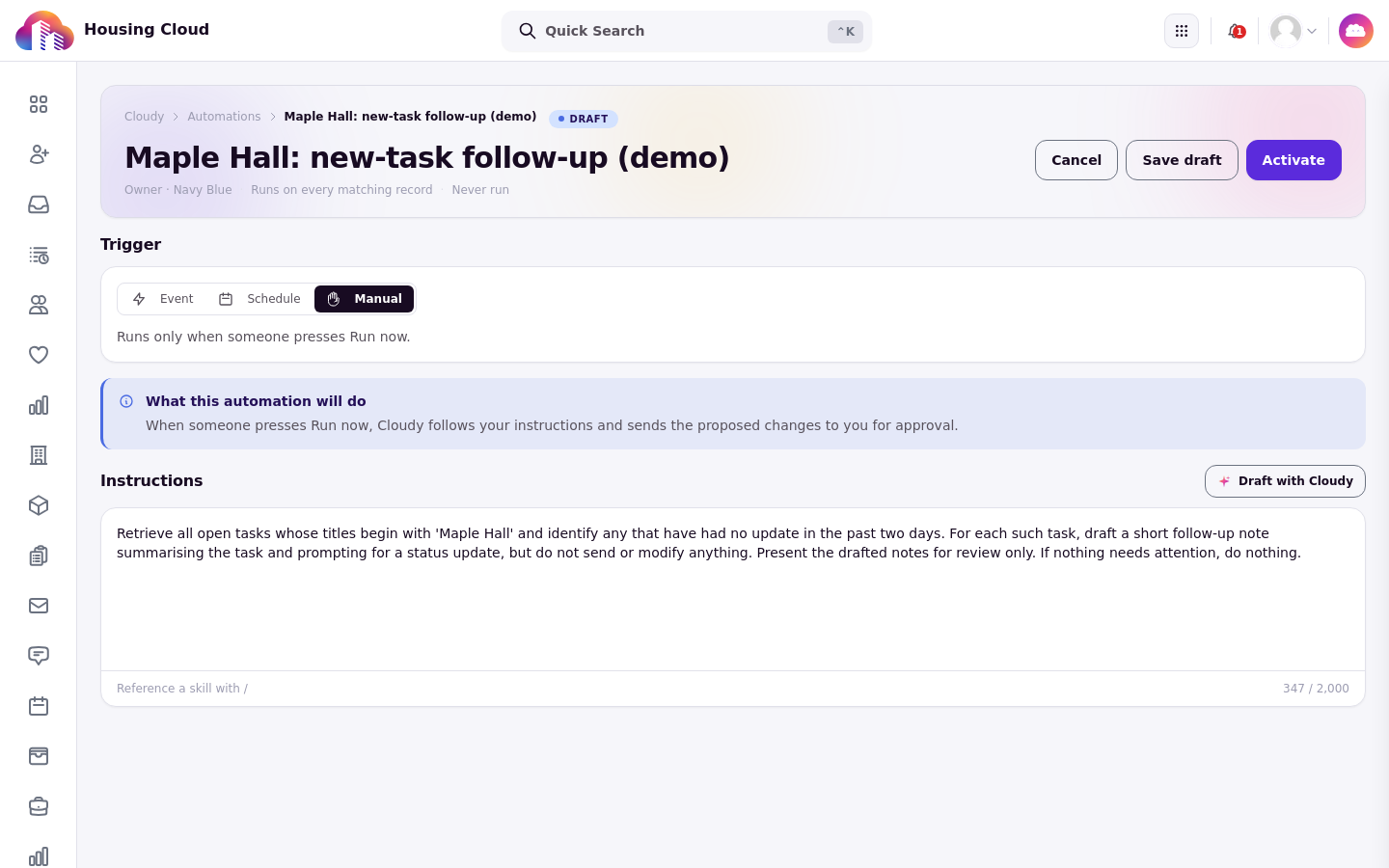Open notifications bell with red badge
Screen dimensions: 1389x868
point(1236,31)
